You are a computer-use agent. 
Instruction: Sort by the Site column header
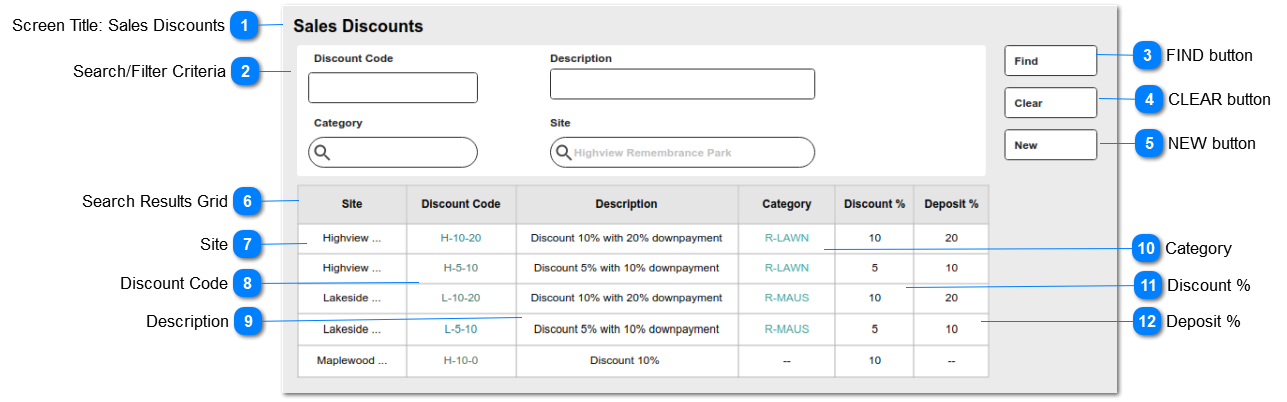click(352, 204)
